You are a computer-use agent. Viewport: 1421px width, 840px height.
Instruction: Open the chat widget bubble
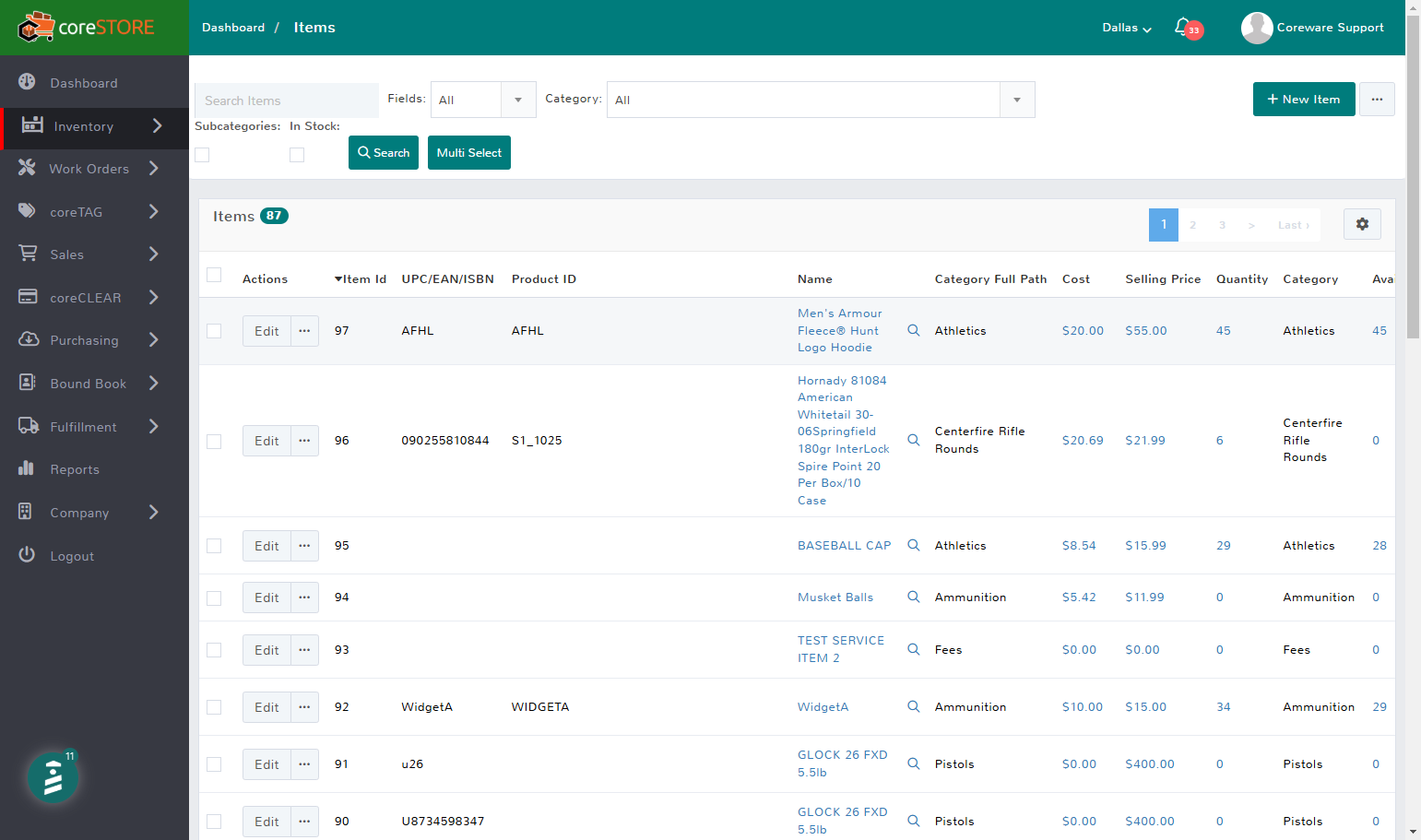pyautogui.click(x=53, y=778)
